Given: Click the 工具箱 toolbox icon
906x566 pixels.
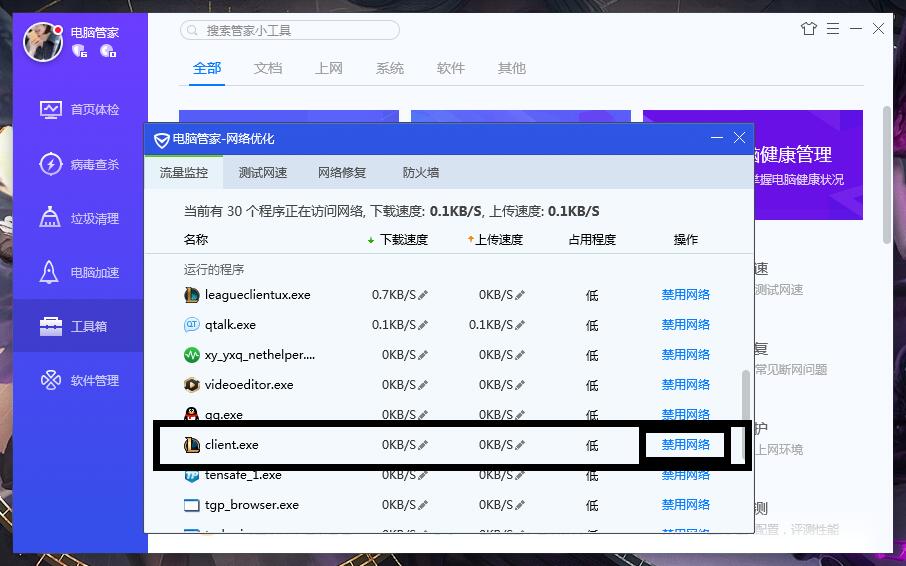Looking at the screenshot, I should (51, 326).
